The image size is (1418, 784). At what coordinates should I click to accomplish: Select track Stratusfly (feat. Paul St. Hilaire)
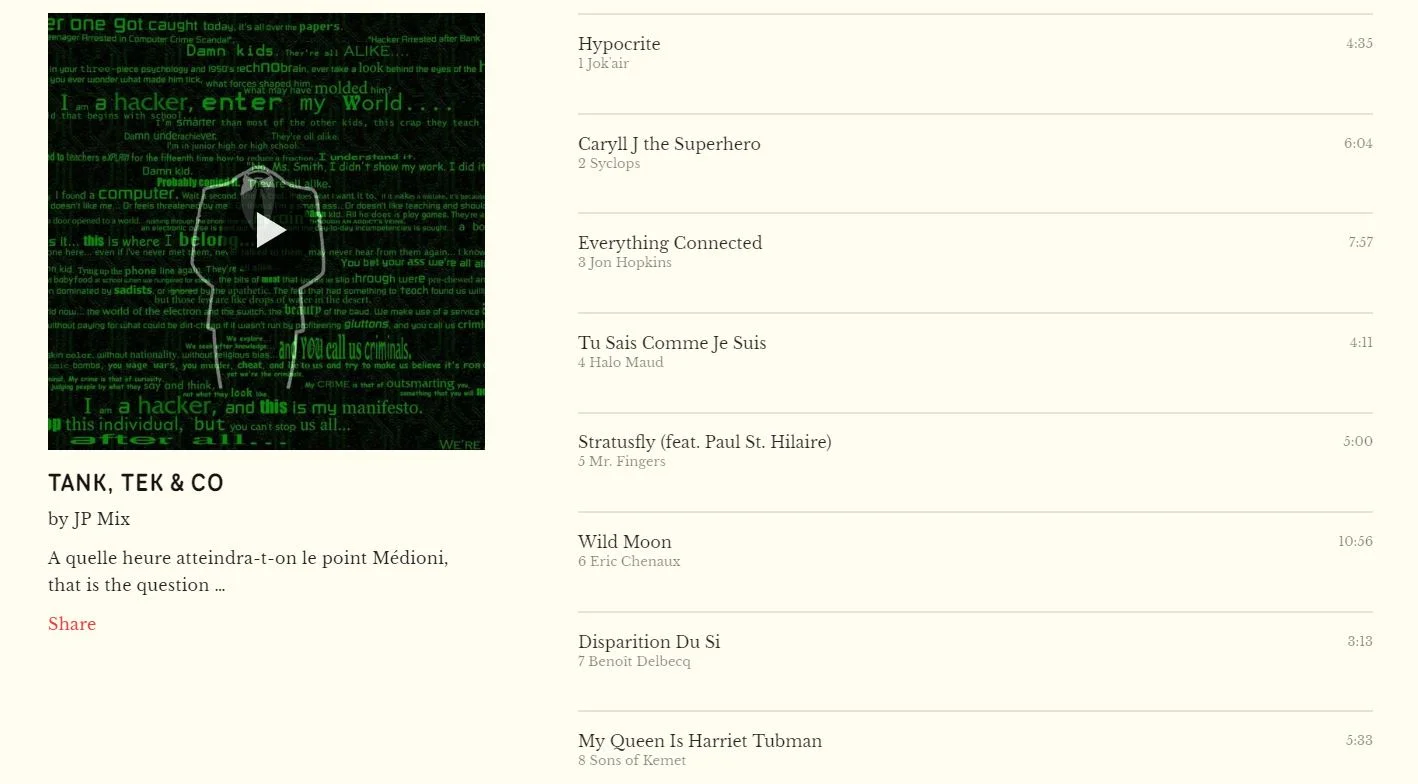(x=705, y=442)
